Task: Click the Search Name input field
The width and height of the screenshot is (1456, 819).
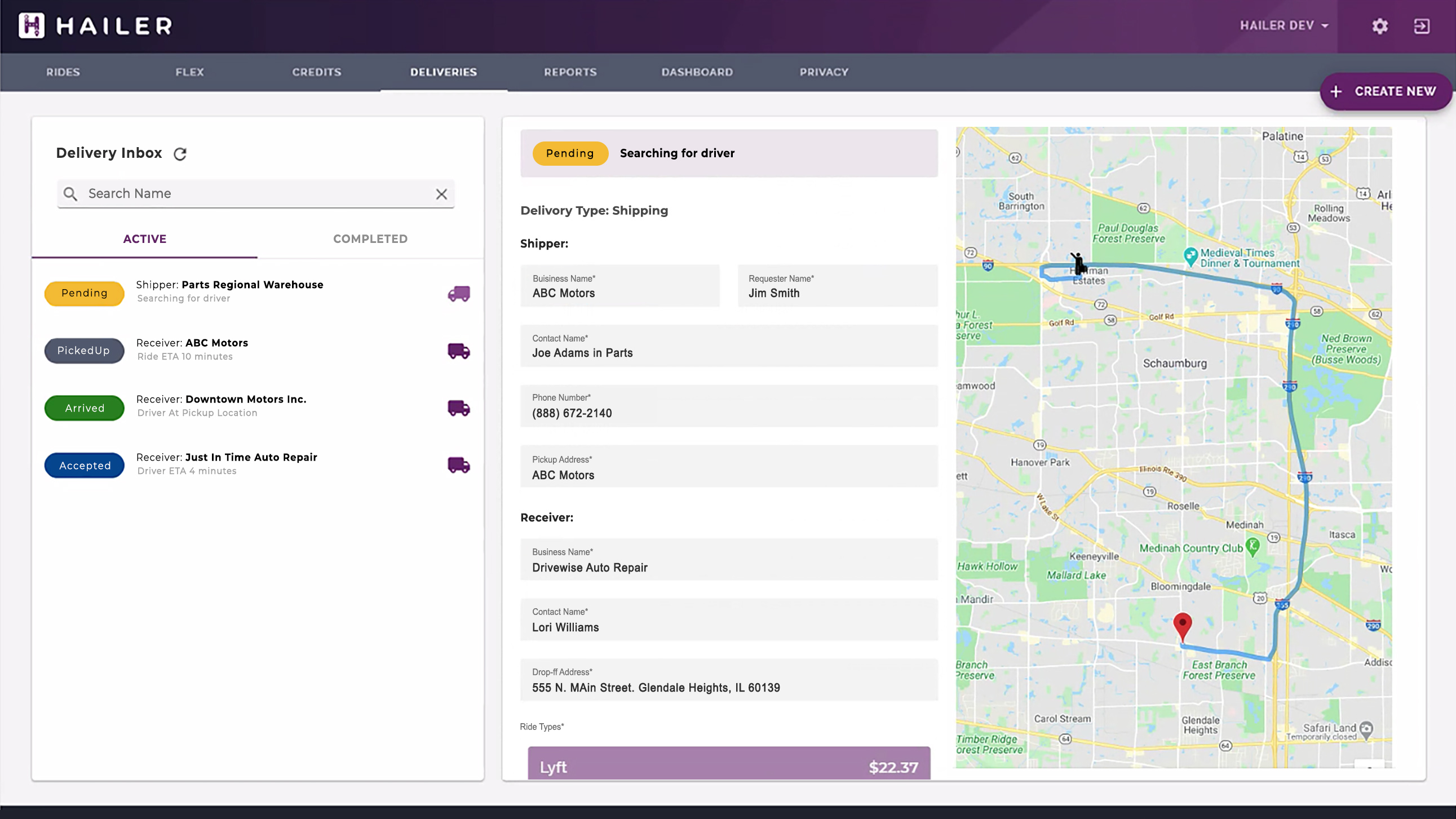Action: pyautogui.click(x=256, y=193)
